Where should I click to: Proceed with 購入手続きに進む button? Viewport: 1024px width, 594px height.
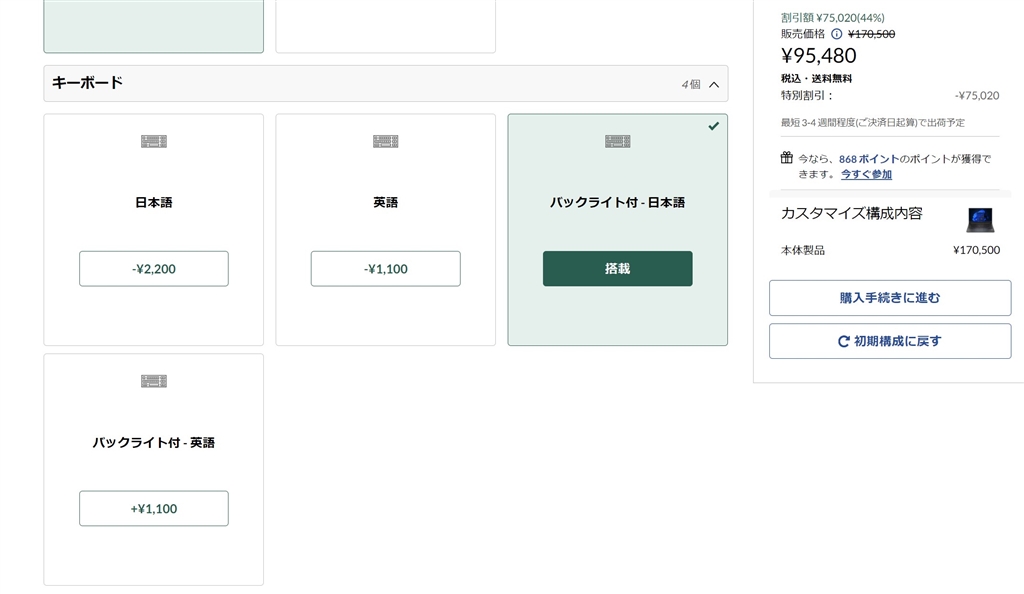889,298
